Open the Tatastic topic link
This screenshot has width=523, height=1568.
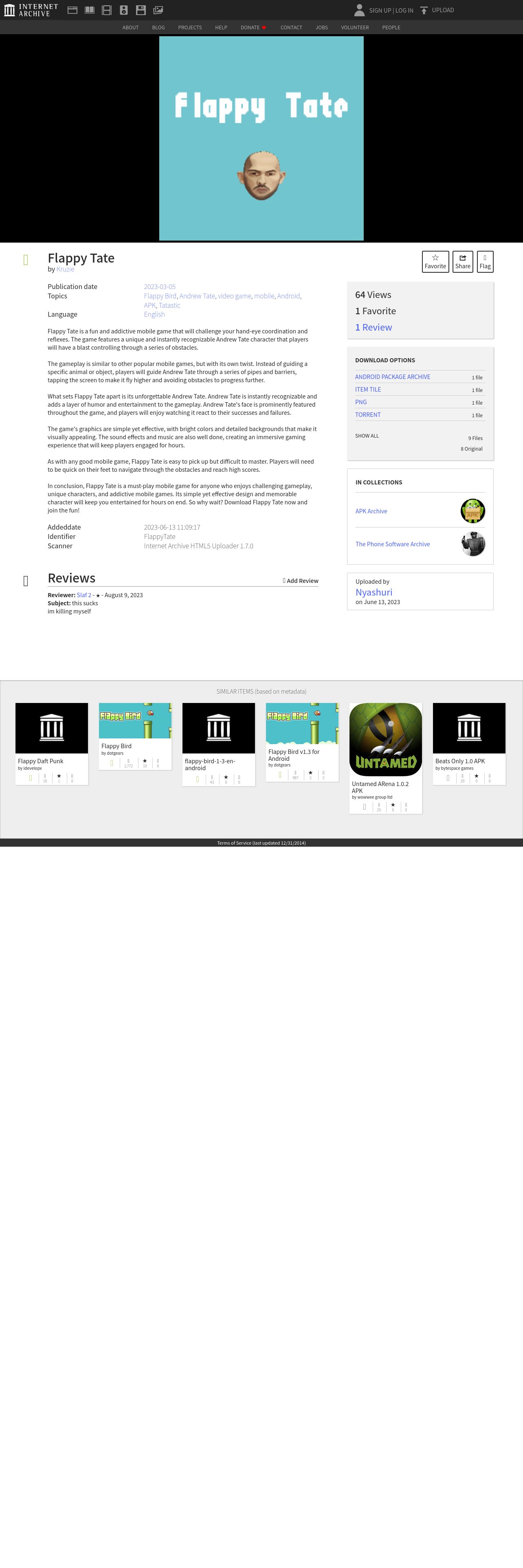(x=169, y=306)
